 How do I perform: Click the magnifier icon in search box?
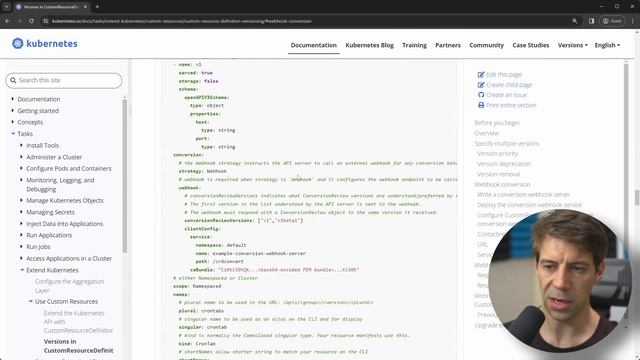(x=13, y=80)
